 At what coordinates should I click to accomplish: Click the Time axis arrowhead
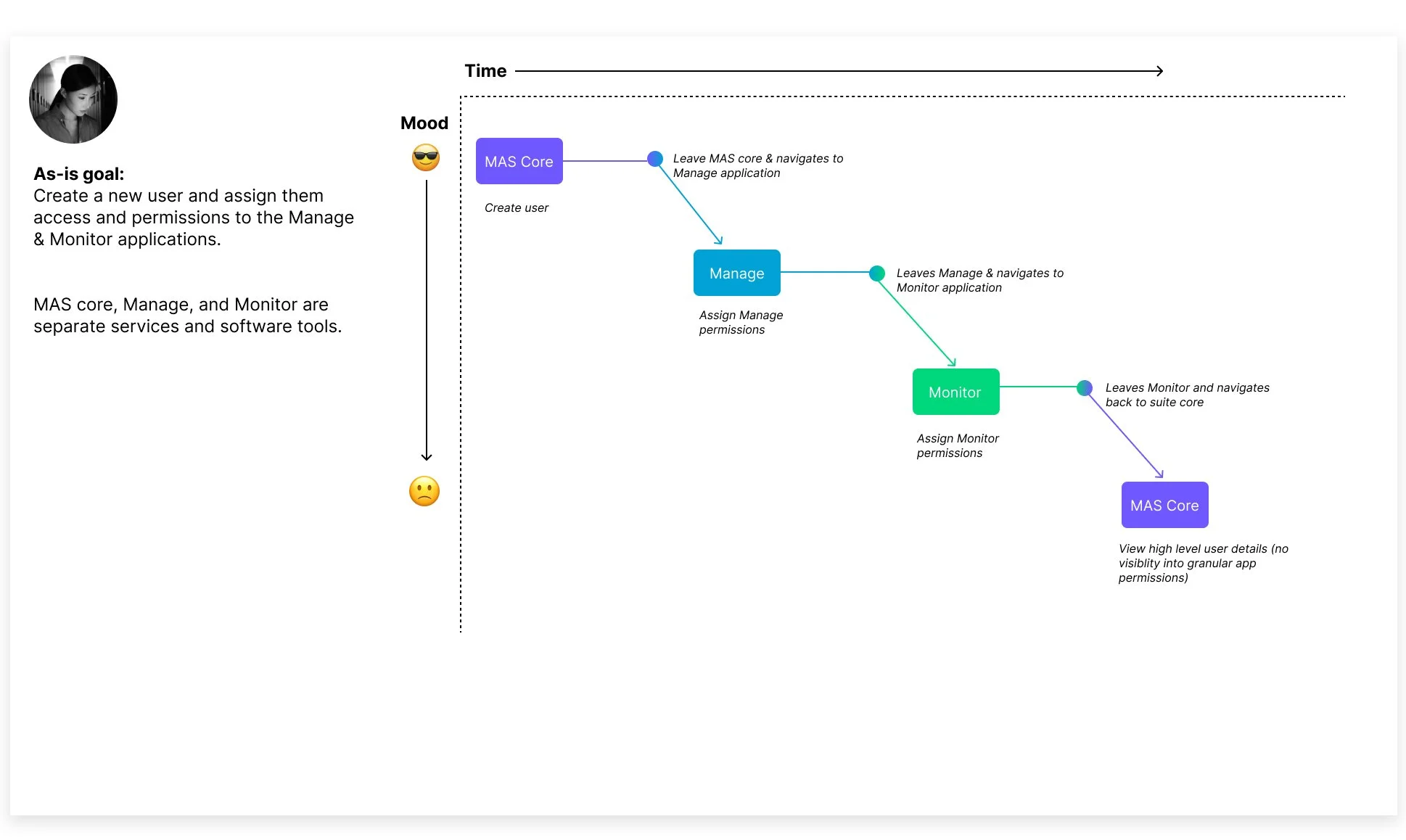[x=1160, y=71]
